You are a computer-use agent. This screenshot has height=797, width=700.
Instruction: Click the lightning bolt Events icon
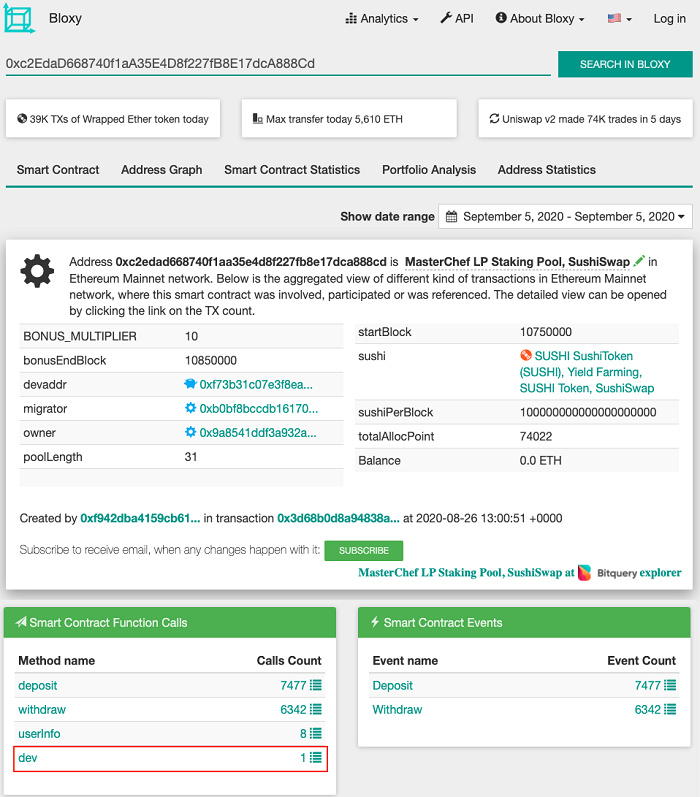[x=375, y=622]
